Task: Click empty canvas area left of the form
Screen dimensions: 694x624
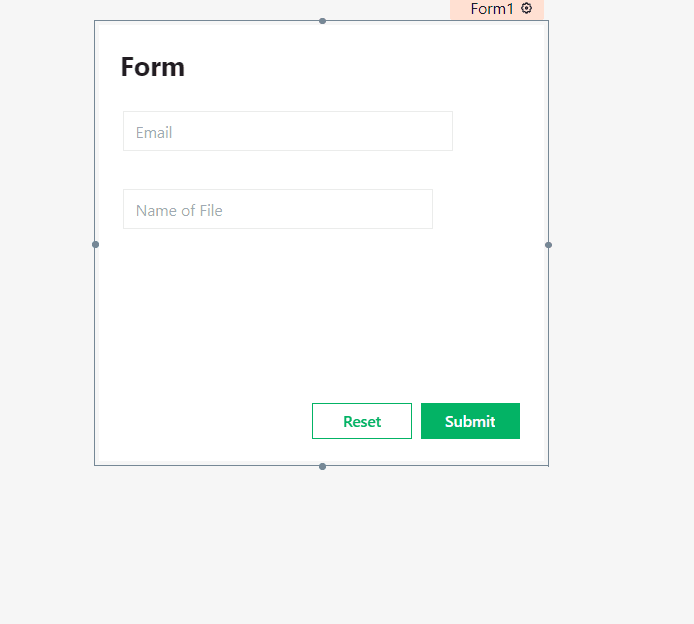Action: [47, 250]
